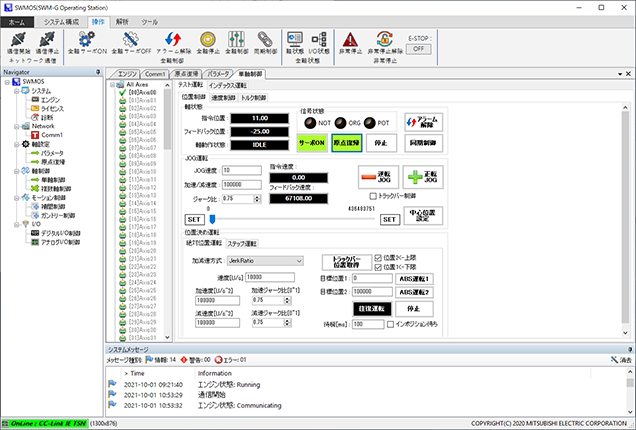Viewport: 636px width, 430px height.
Task: Click the 通信停止 ribbon icon
Action: [x=47, y=40]
